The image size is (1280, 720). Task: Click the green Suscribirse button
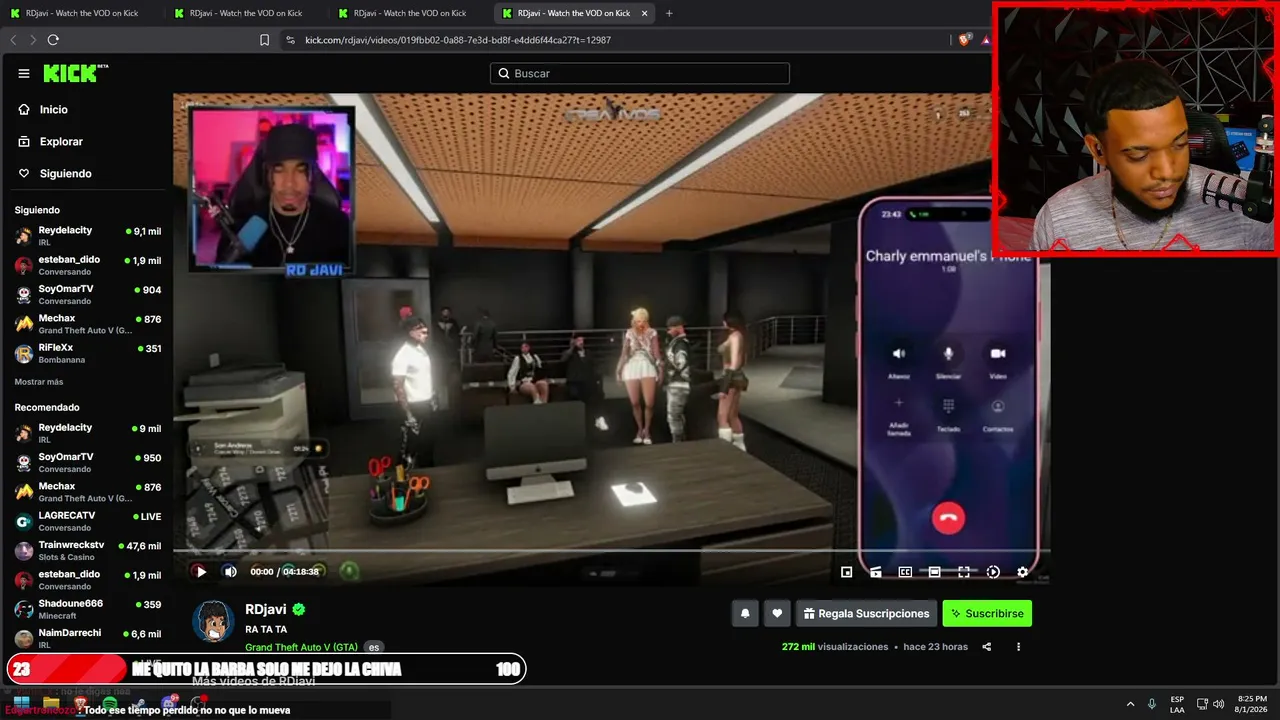(x=987, y=613)
